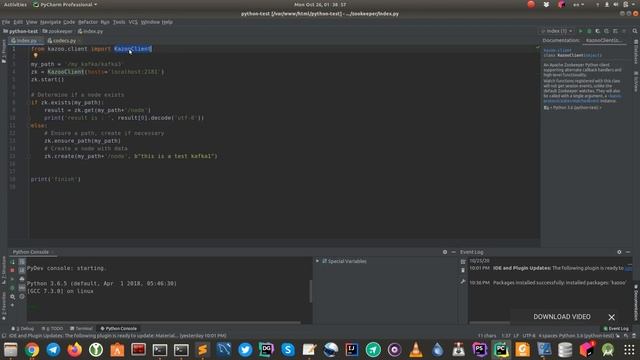Select the index.py editor tab

[x=26, y=40]
